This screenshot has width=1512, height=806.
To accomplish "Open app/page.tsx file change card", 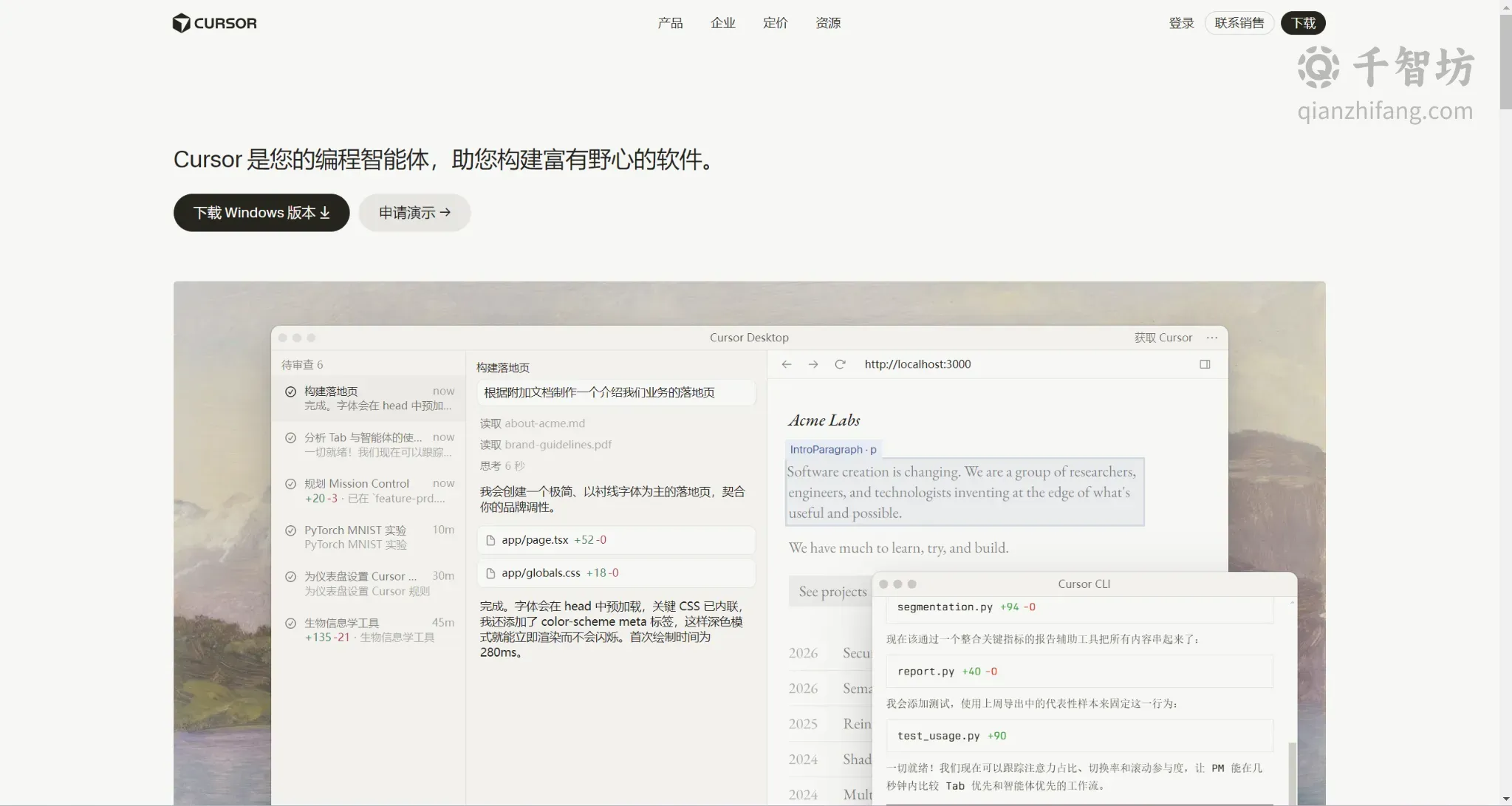I will coord(616,540).
